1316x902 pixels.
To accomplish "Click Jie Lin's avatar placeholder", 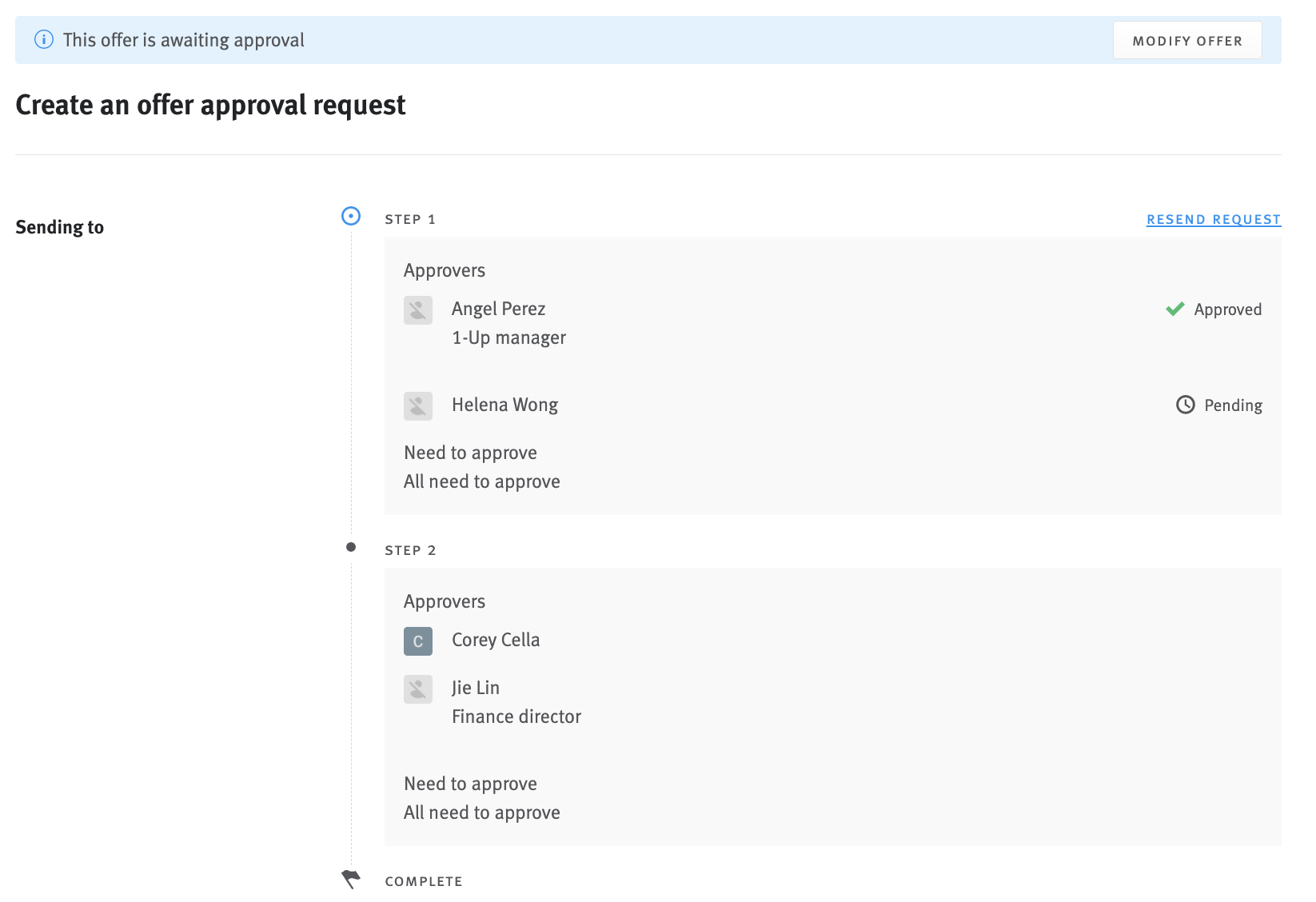I will pos(417,688).
